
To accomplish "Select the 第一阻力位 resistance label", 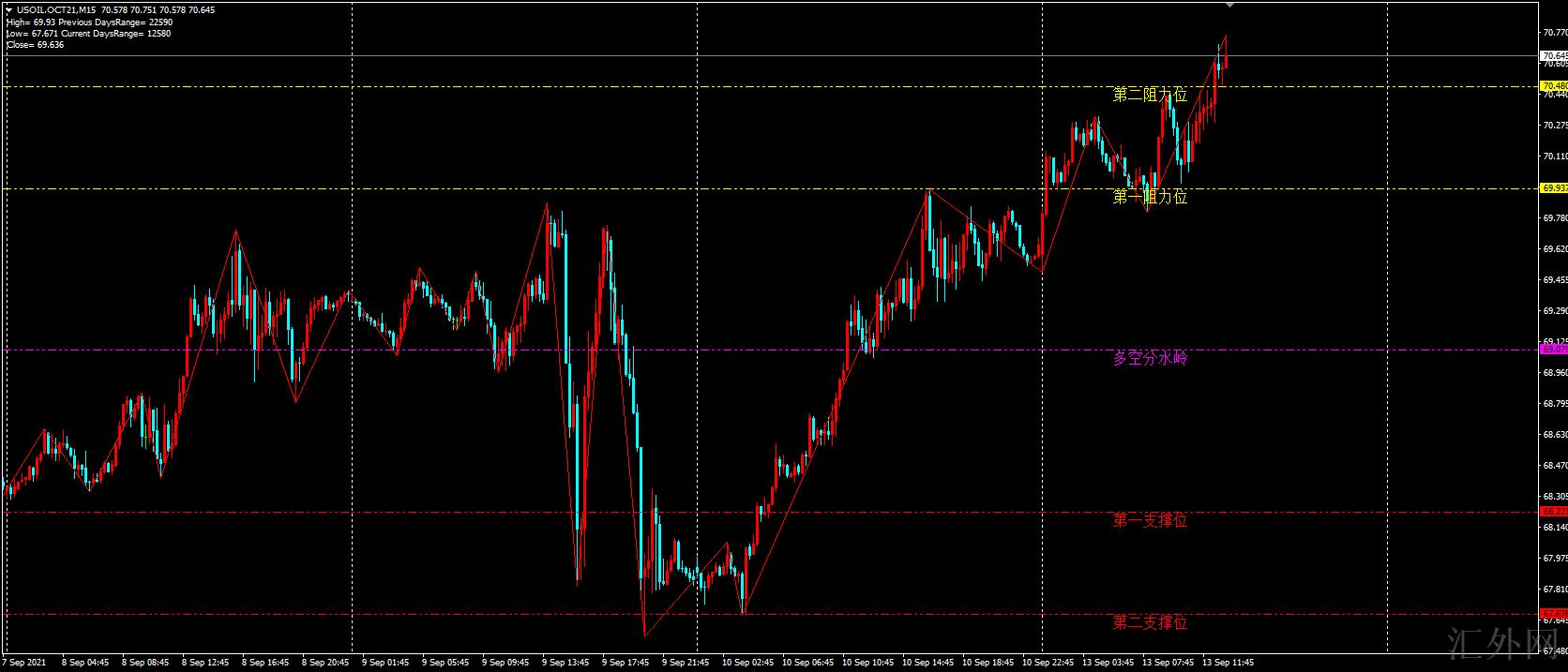I will click(x=1150, y=197).
